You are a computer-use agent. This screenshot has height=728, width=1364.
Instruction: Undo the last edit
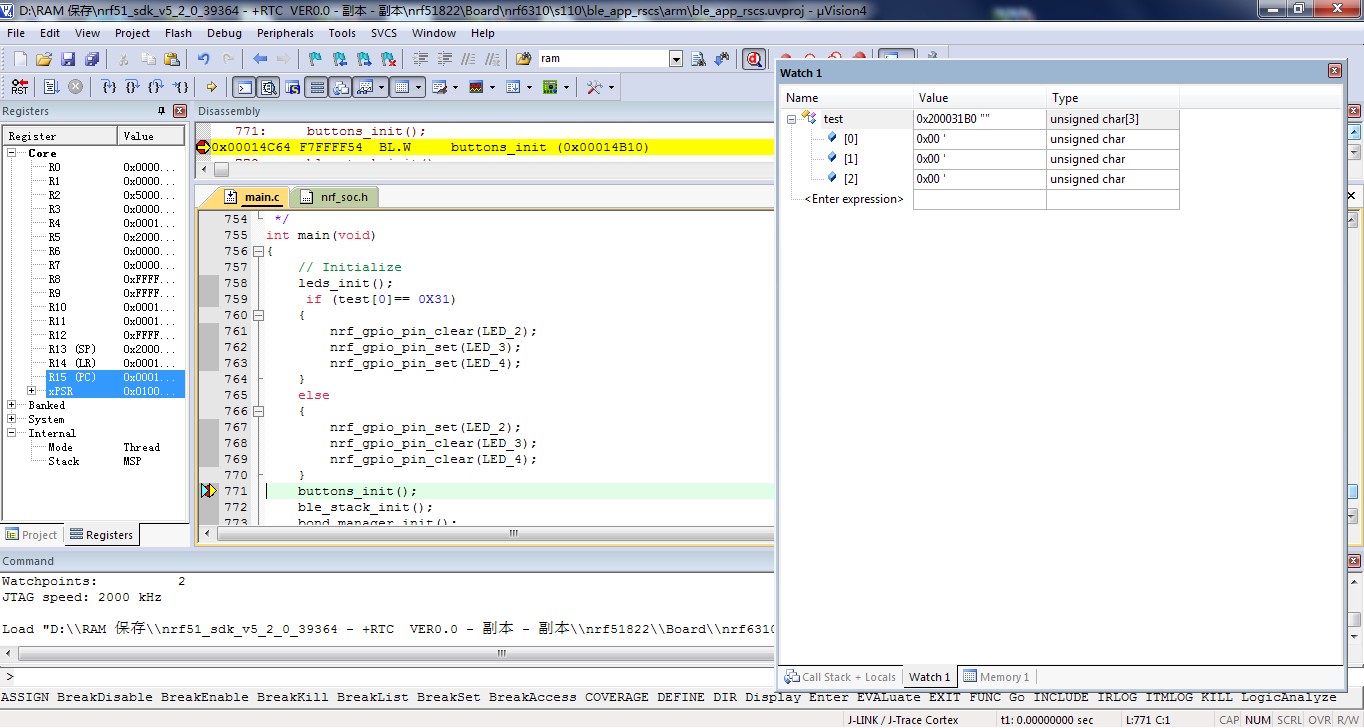(x=204, y=59)
